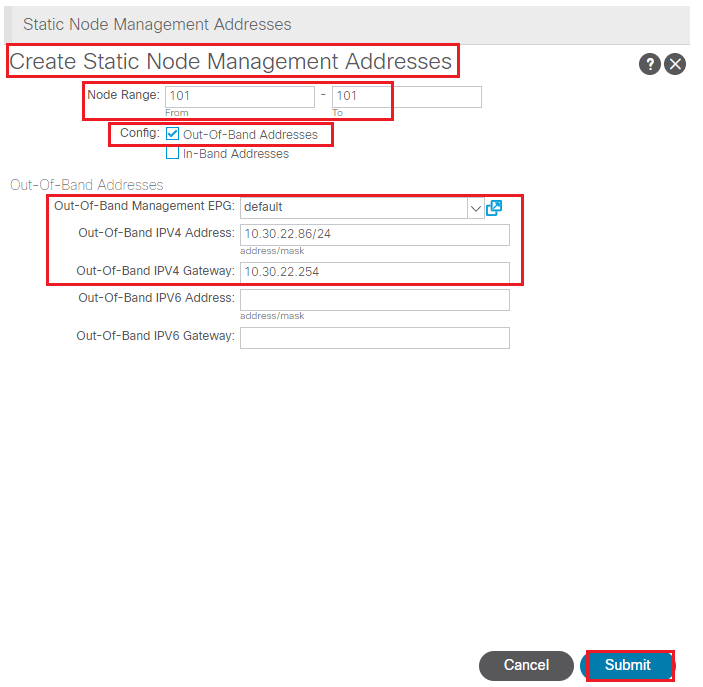This screenshot has height=687, width=703.
Task: Open the Out-Of-Band Management EPG popup icon
Action: coord(494,208)
